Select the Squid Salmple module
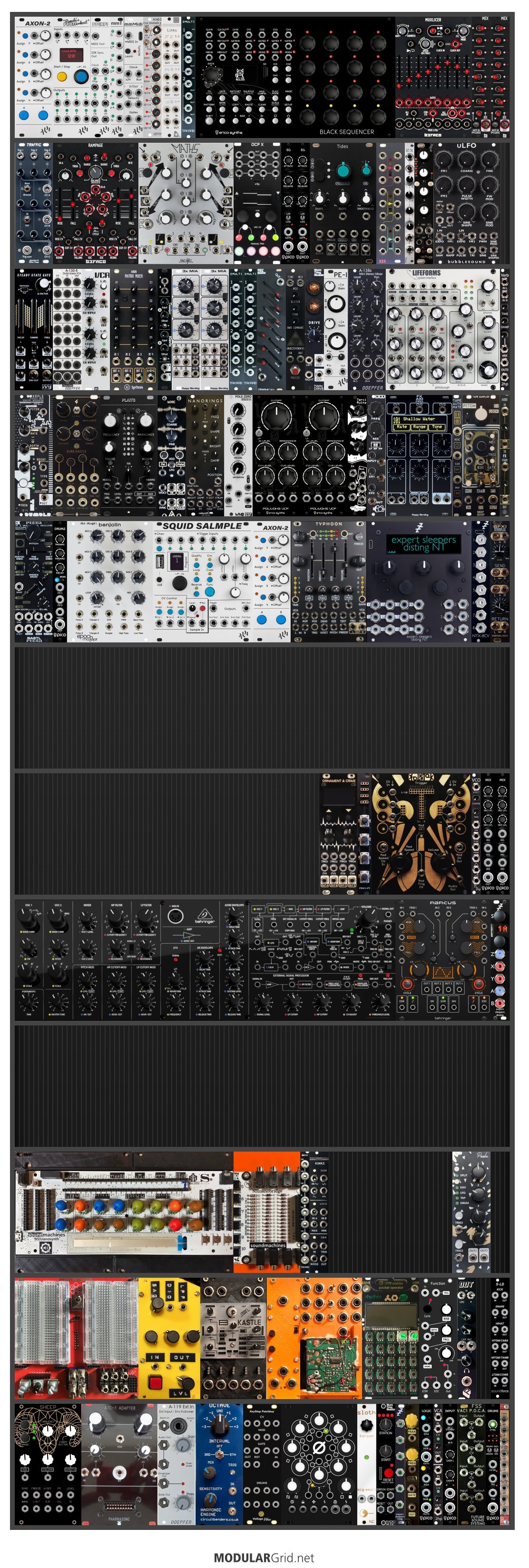 coord(202,581)
